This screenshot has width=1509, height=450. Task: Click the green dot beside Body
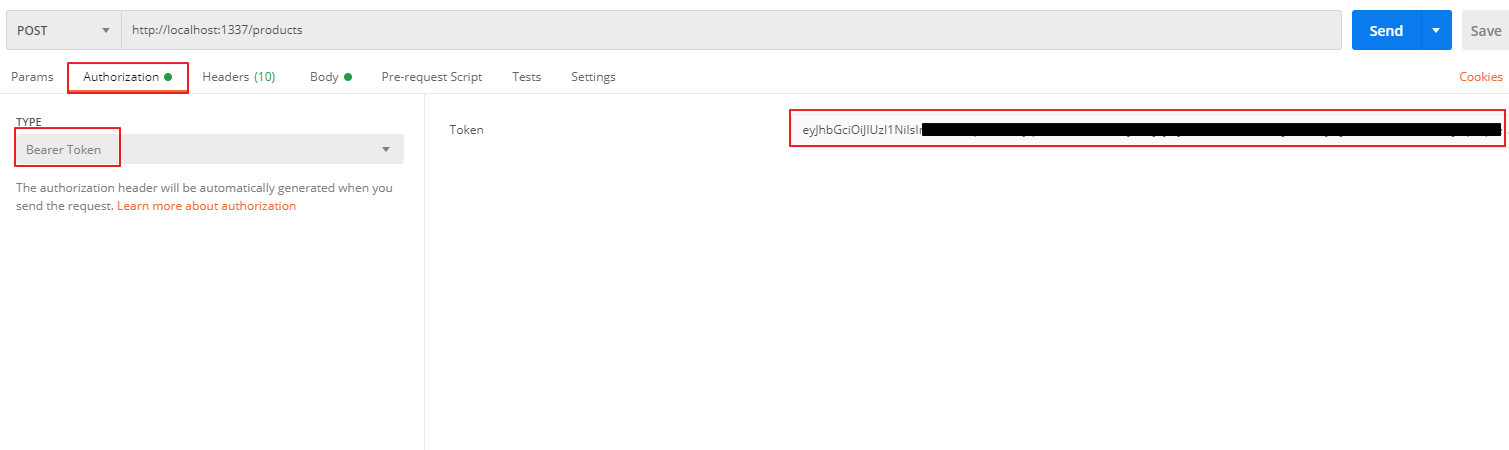point(348,77)
